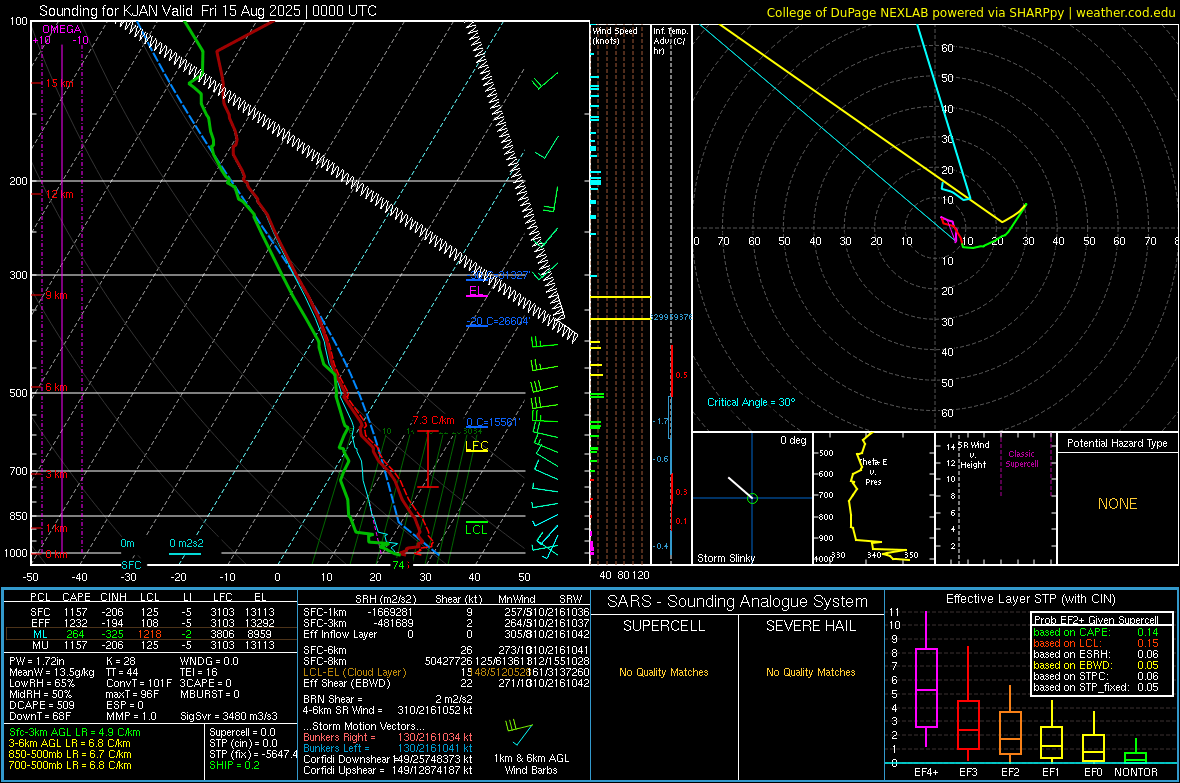Click the green Storm Slinky circle marker
Image resolution: width=1180 pixels, height=783 pixels.
pos(752,498)
